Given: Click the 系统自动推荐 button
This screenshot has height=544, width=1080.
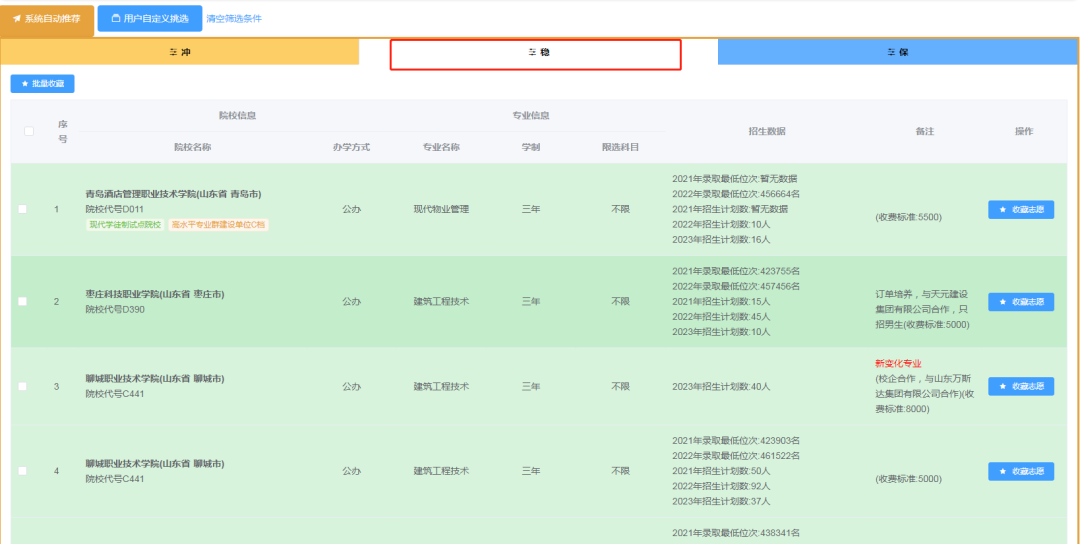Looking at the screenshot, I should 48,19.
